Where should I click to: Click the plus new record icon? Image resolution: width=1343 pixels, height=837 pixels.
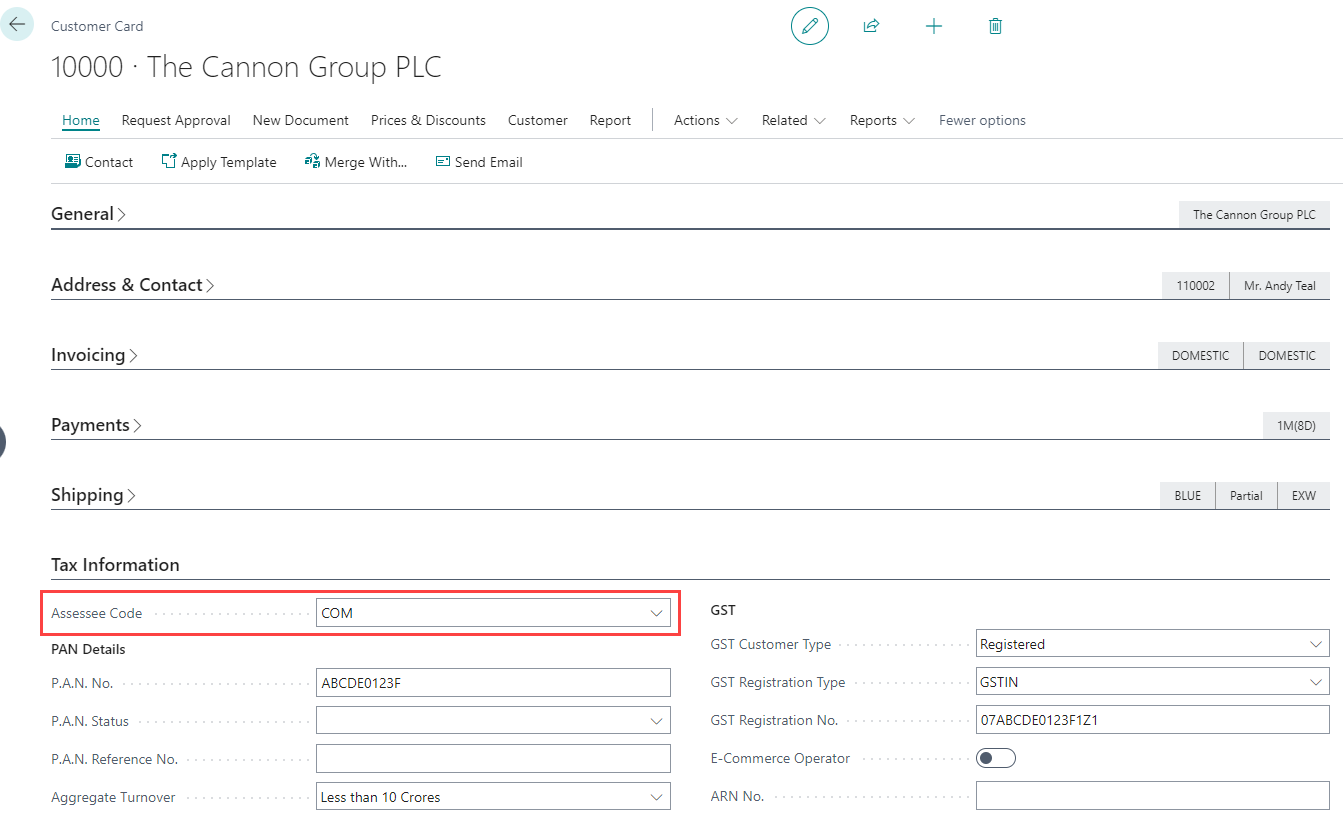coord(933,26)
